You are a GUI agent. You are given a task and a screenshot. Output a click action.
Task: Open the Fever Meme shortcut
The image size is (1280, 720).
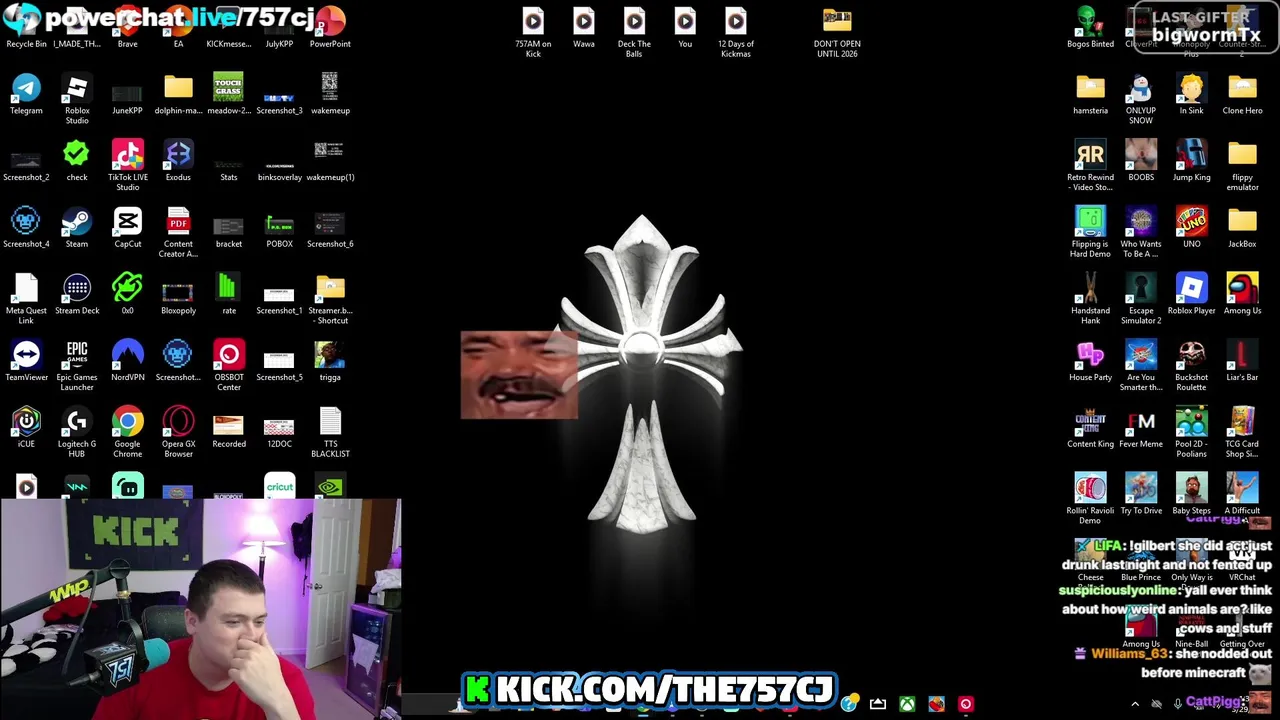pos(1141,428)
